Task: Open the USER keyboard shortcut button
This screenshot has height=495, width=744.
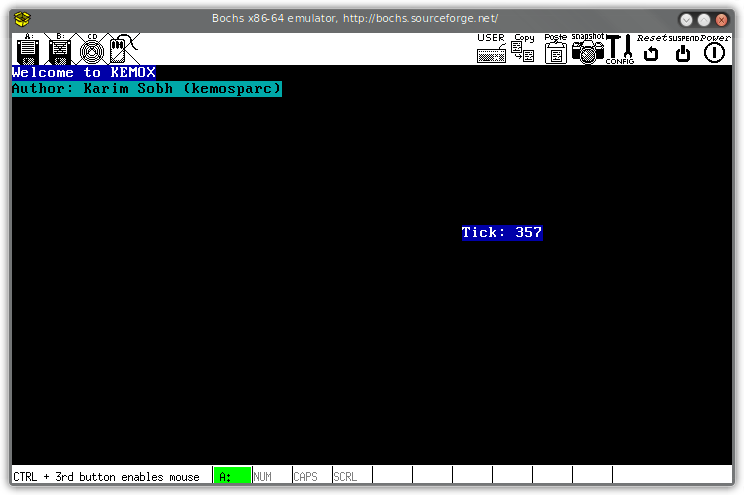Action: pos(491,48)
